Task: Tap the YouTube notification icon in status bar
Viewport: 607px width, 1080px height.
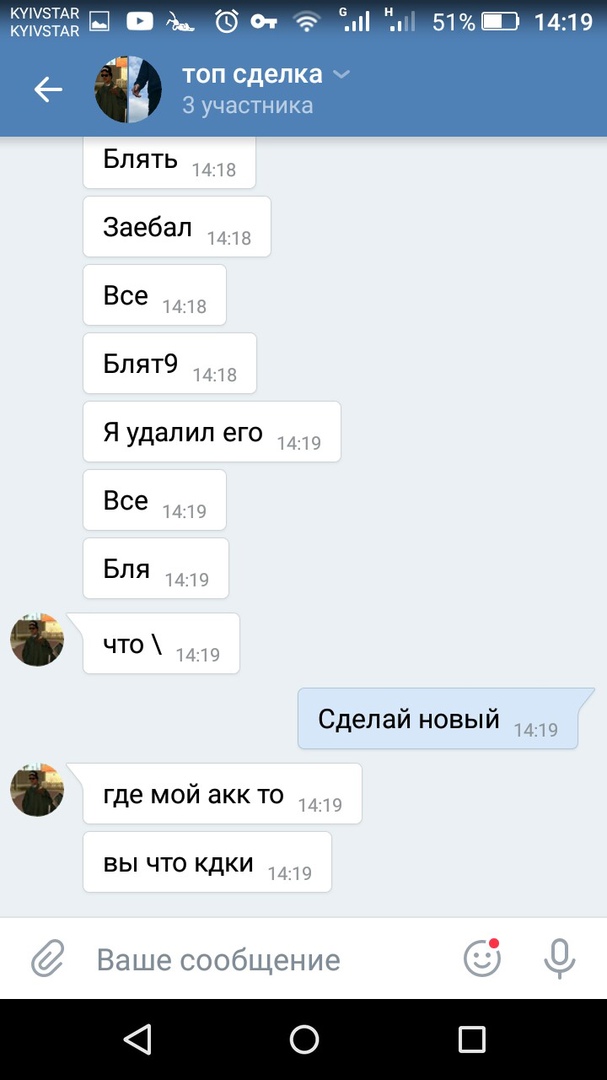Action: [140, 22]
